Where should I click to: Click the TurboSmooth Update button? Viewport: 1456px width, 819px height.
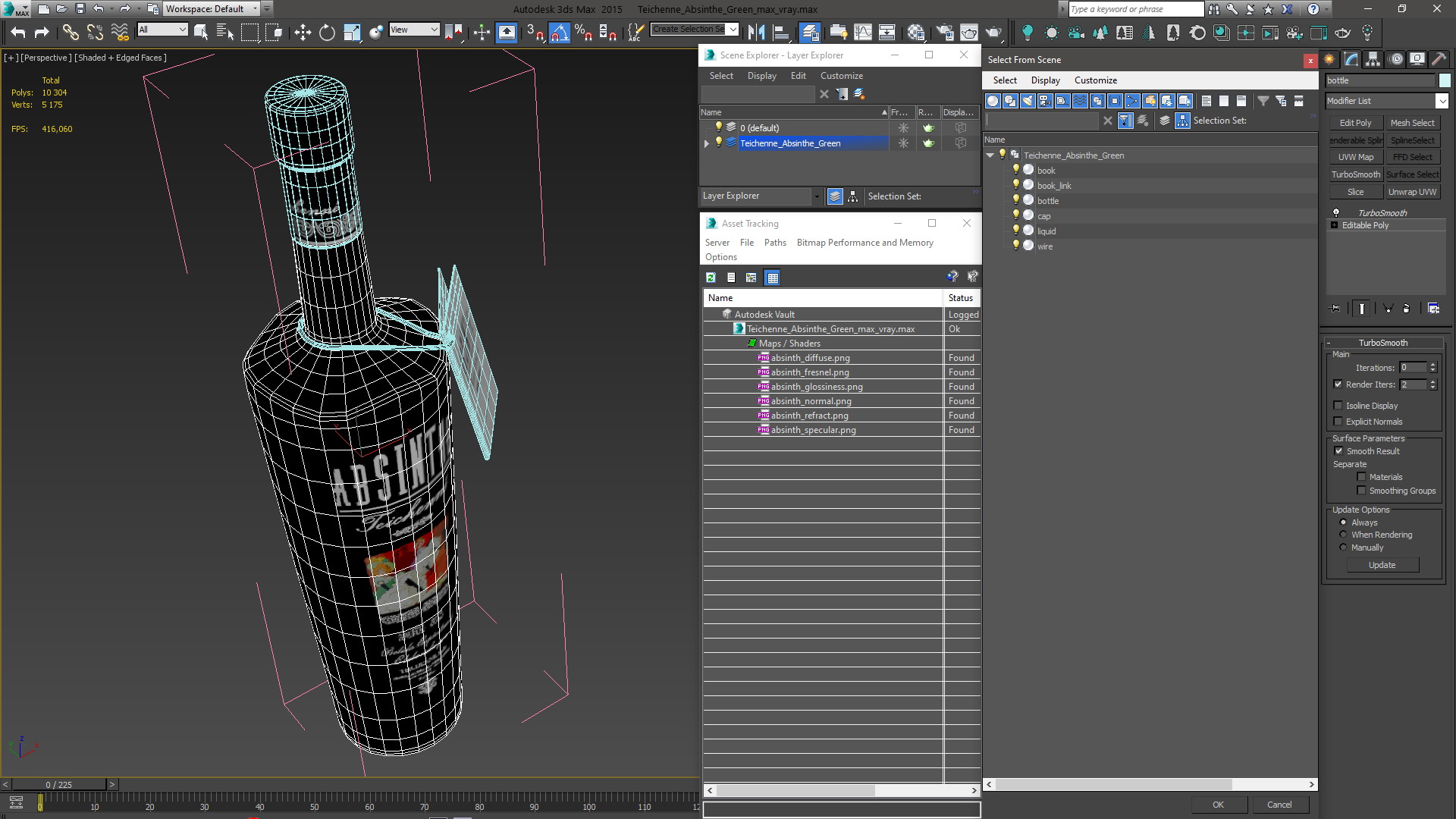[1382, 565]
